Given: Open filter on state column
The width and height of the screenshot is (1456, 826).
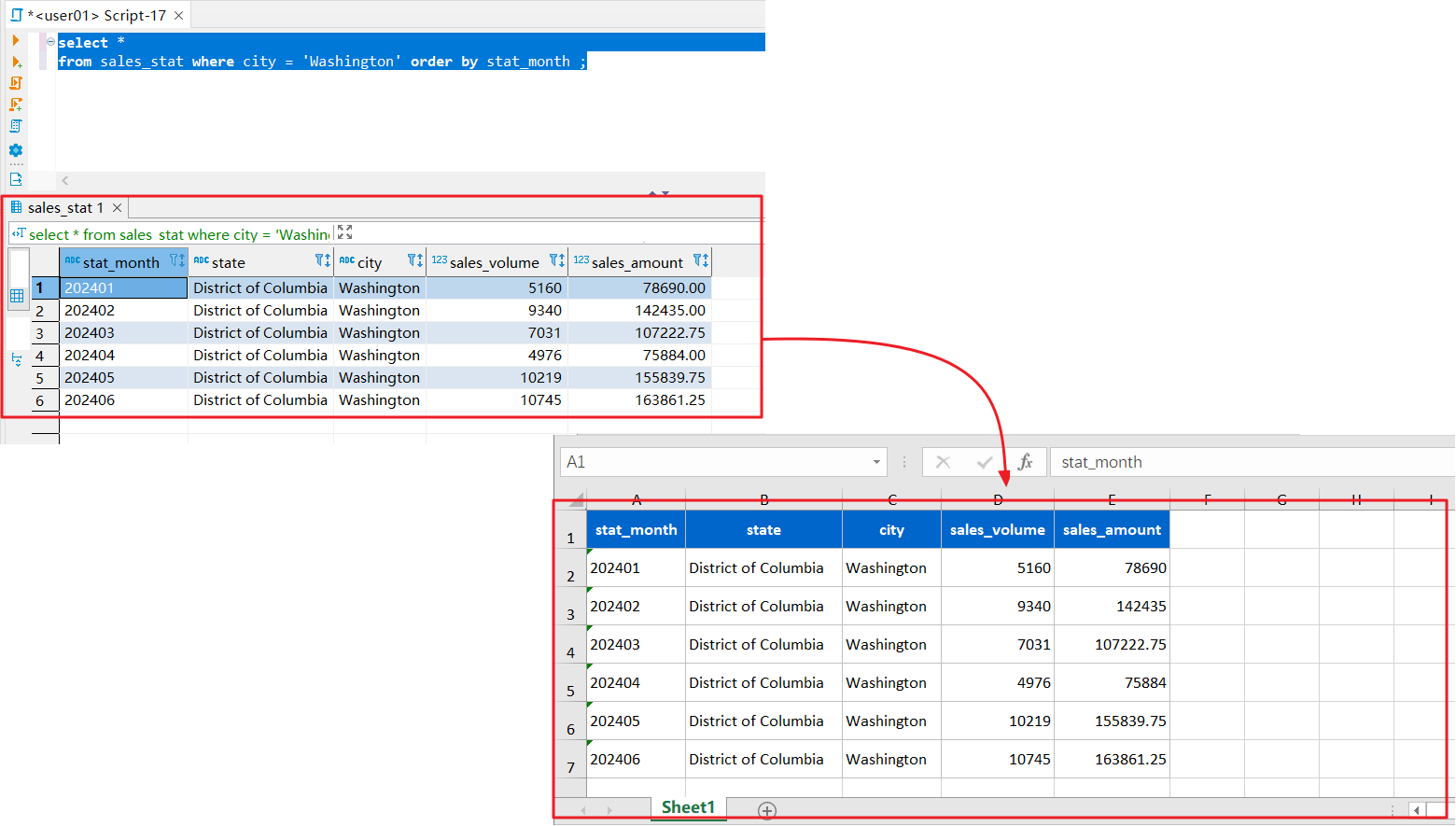Looking at the screenshot, I should 322,260.
